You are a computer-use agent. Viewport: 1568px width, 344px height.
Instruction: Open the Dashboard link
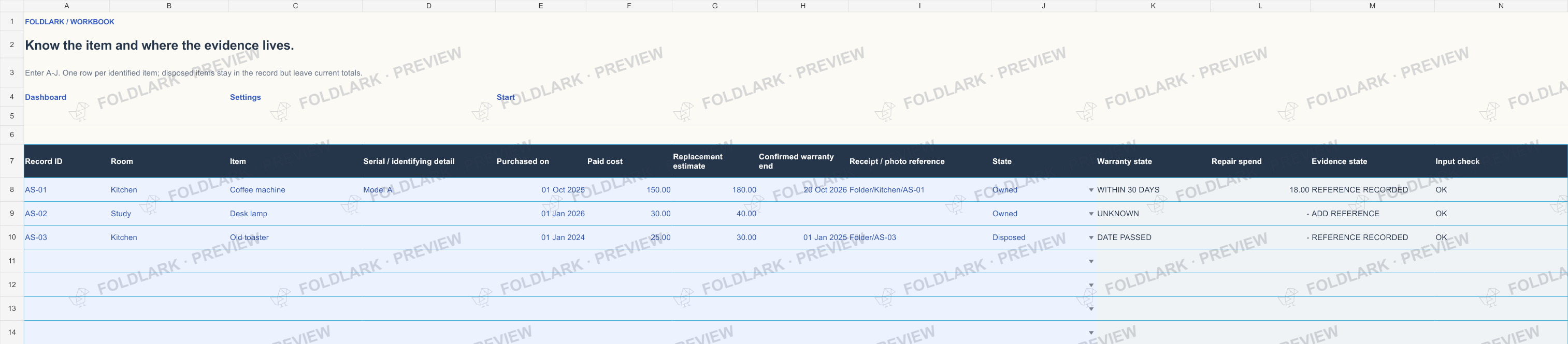[x=46, y=97]
